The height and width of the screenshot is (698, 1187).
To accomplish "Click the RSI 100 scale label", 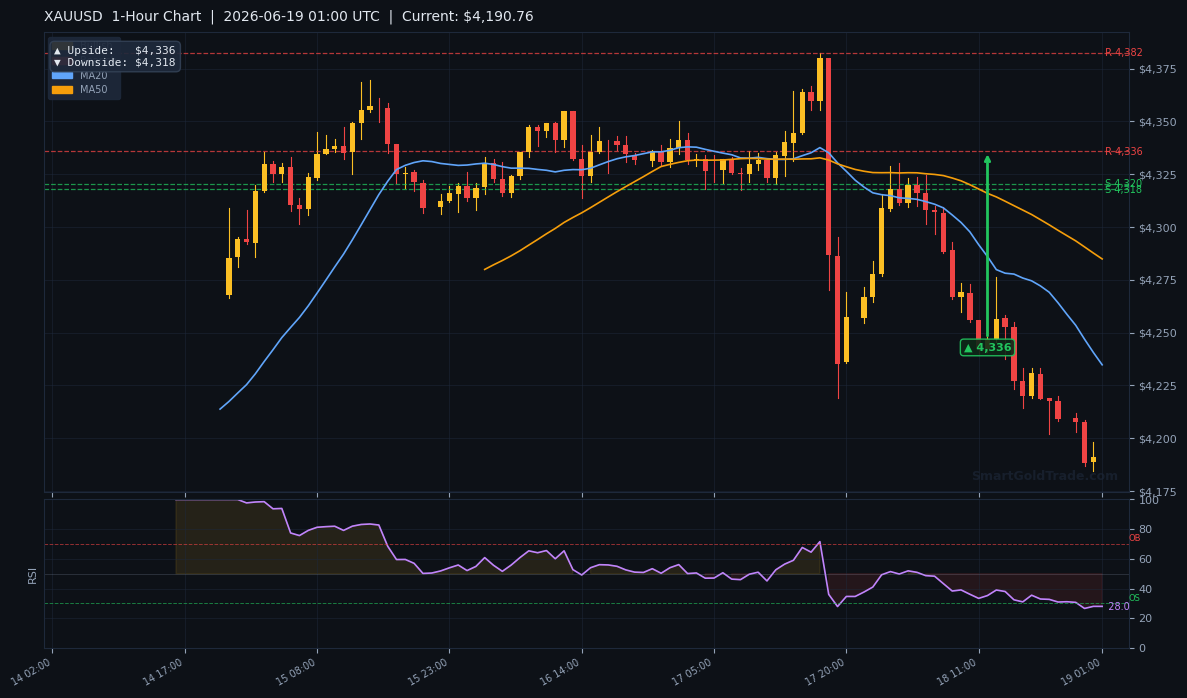I will click(x=1148, y=500).
